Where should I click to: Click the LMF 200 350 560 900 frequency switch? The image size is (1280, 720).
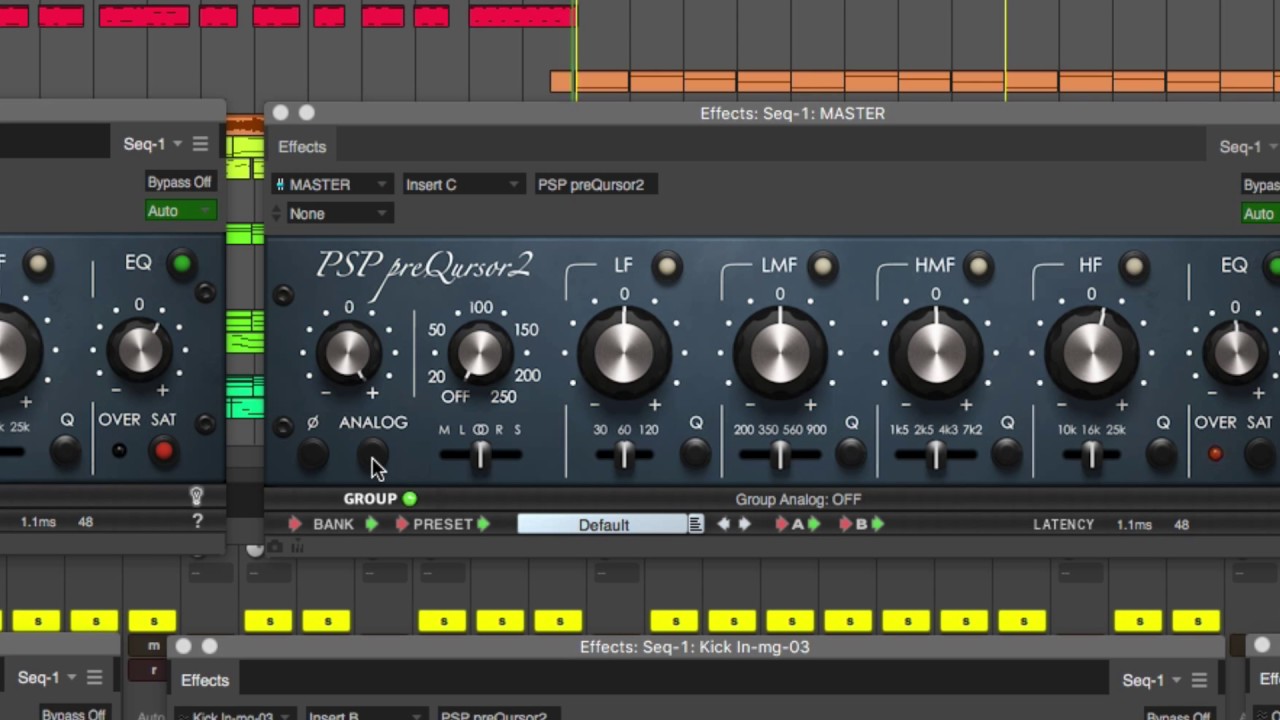point(780,455)
